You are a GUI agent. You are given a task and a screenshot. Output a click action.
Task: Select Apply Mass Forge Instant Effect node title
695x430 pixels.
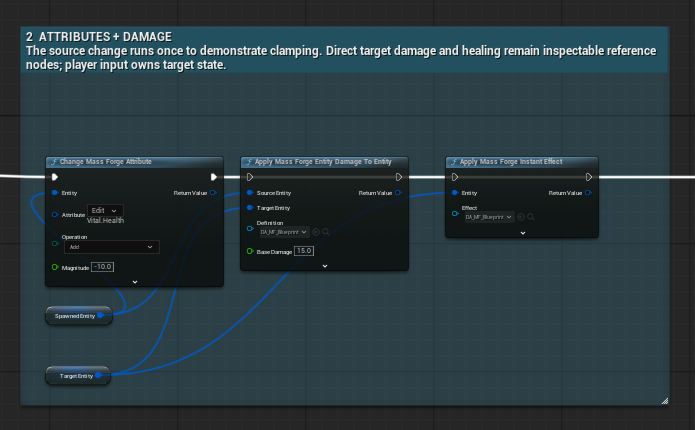pos(511,162)
